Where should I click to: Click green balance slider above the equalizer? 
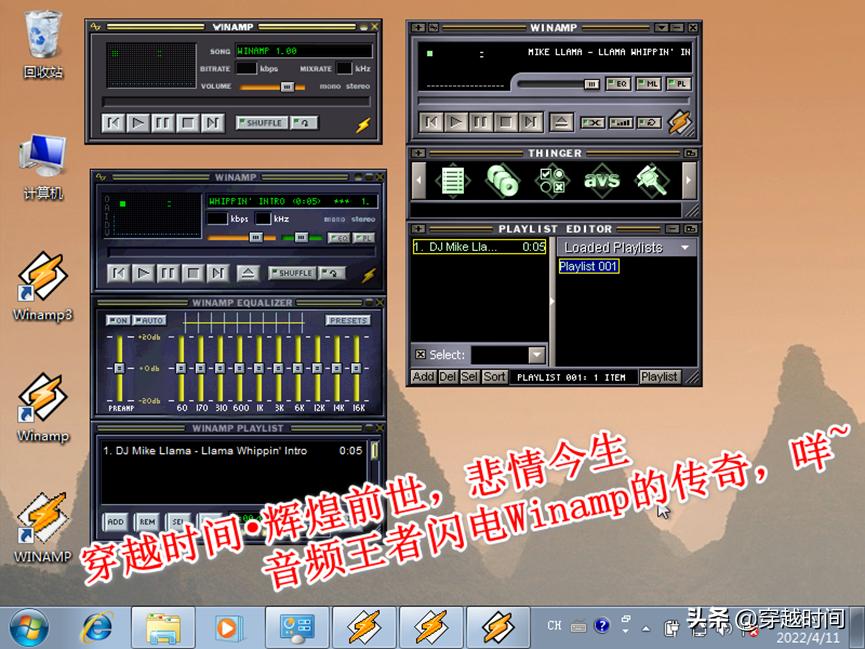[x=301, y=237]
